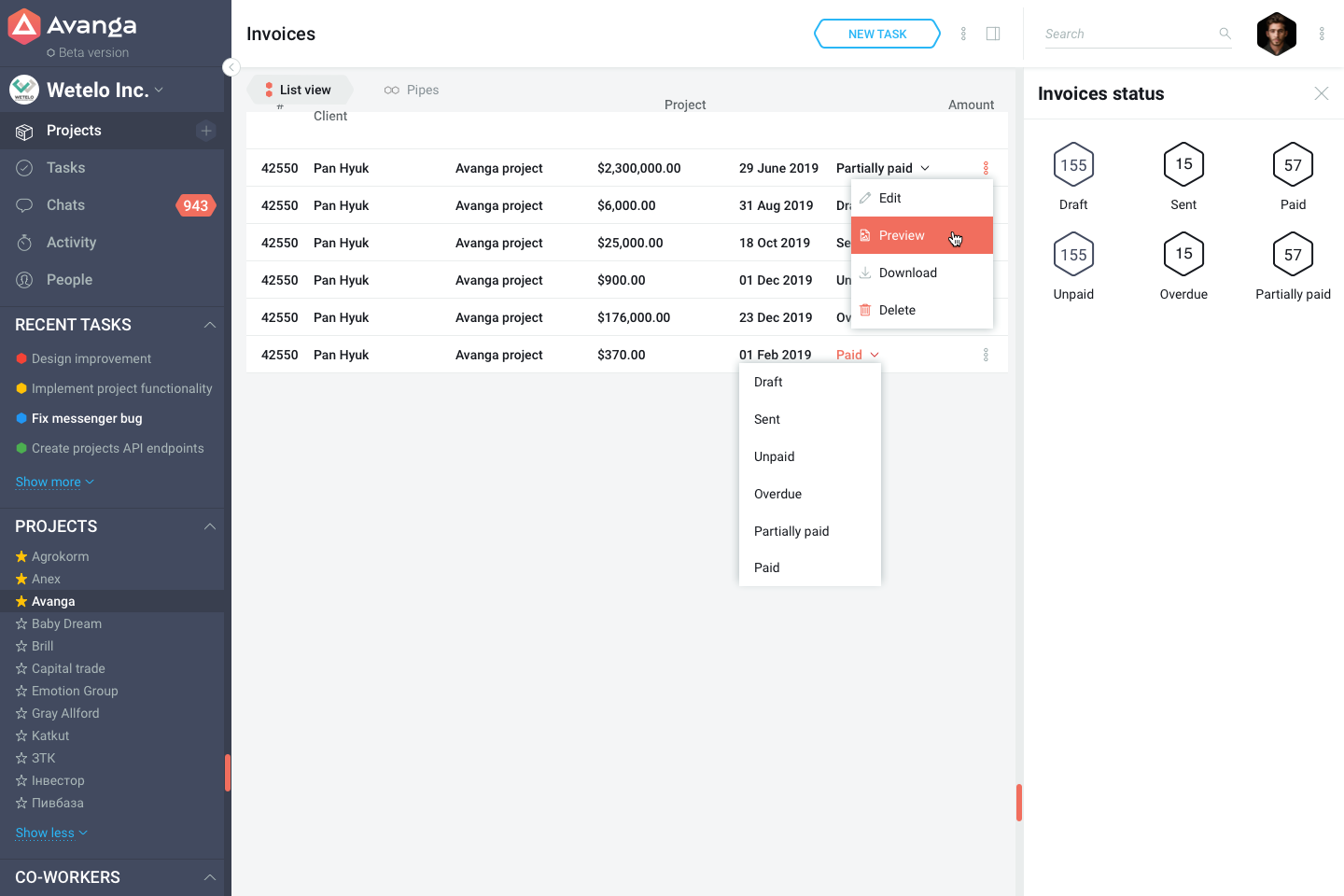The image size is (1344, 896).
Task: Close the Invoices status panel
Action: pyautogui.click(x=1322, y=93)
